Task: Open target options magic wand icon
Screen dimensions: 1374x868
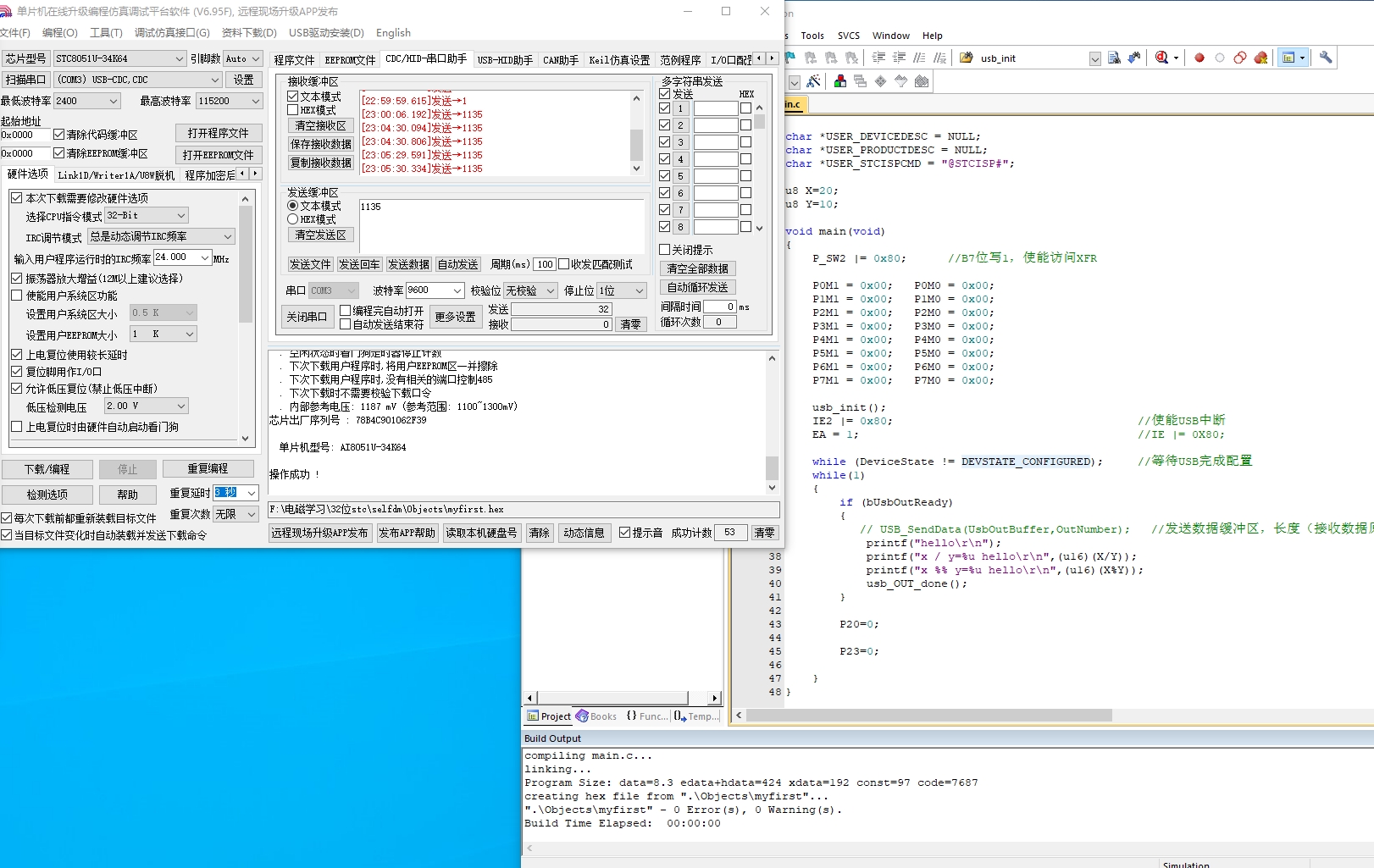Action: 813,81
